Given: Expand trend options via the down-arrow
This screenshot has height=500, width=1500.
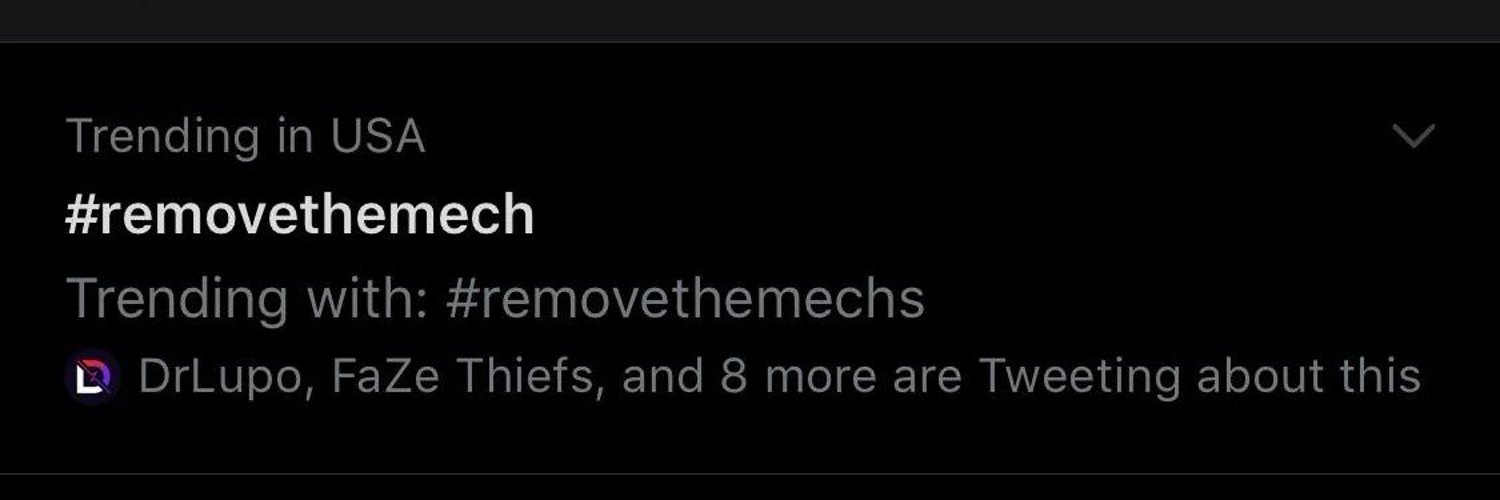Looking at the screenshot, I should coord(1414,136).
